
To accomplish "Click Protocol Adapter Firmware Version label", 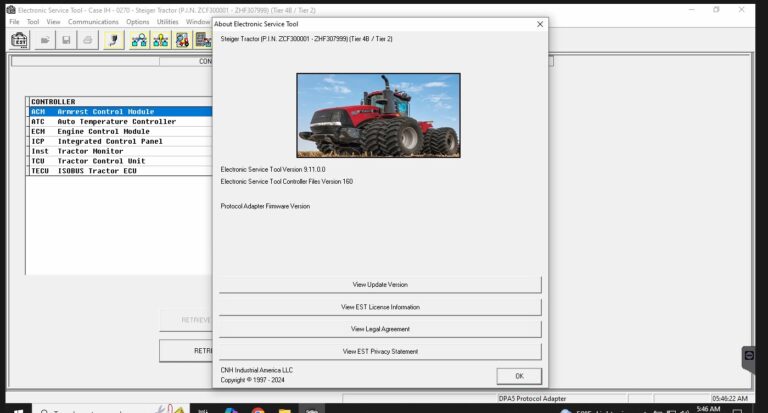I will pos(265,206).
